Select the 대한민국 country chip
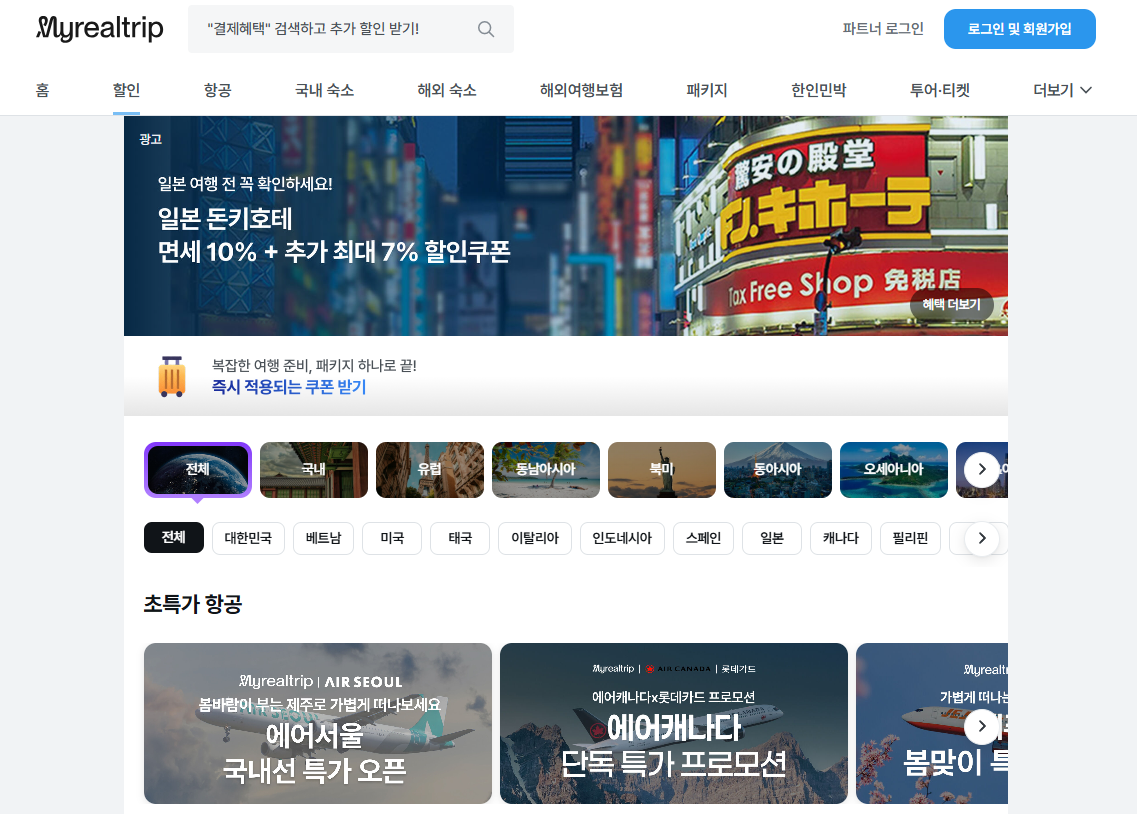Viewport: 1137px width, 814px height. 248,538
